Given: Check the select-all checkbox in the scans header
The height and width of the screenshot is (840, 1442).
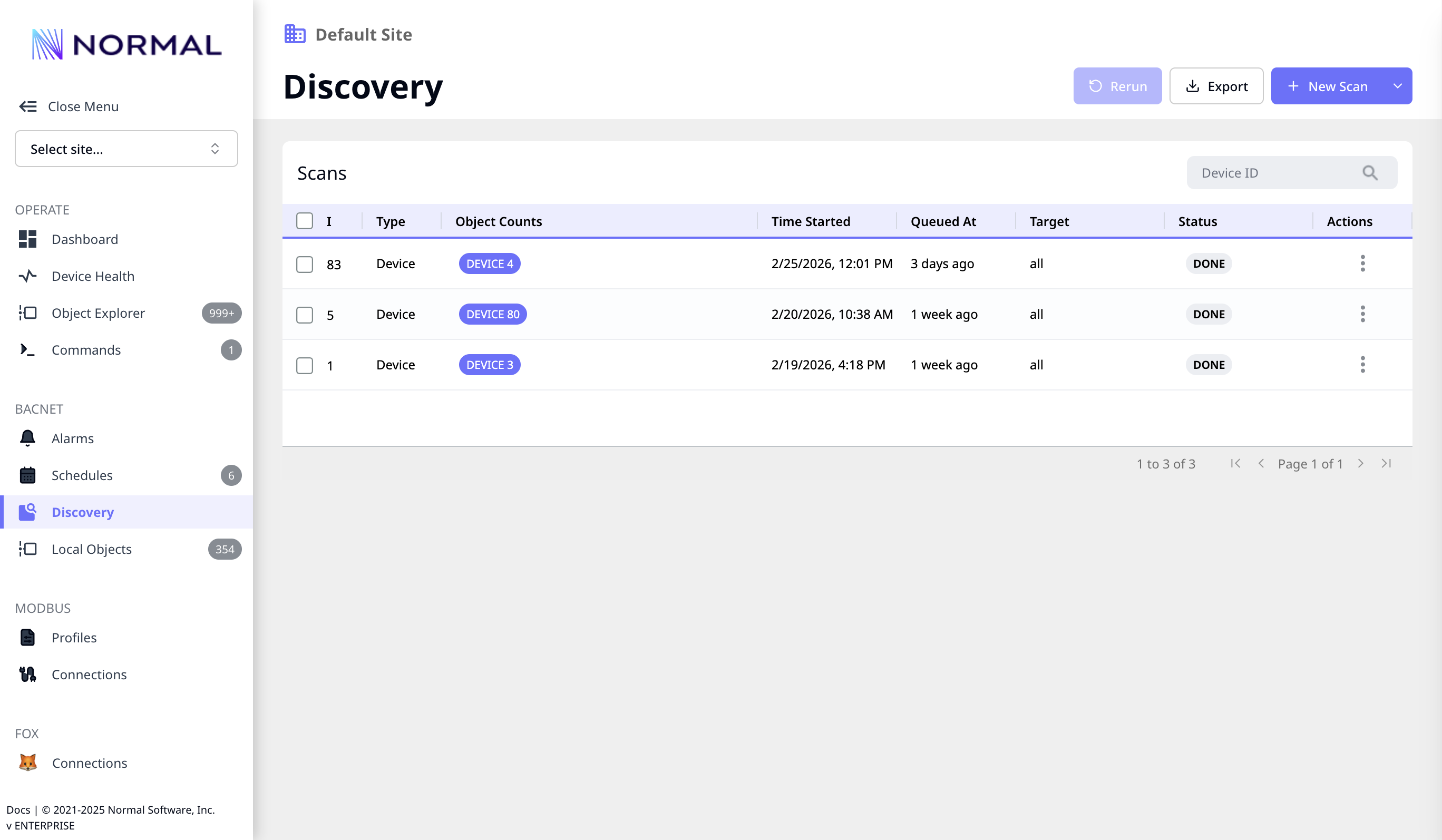Looking at the screenshot, I should (305, 220).
